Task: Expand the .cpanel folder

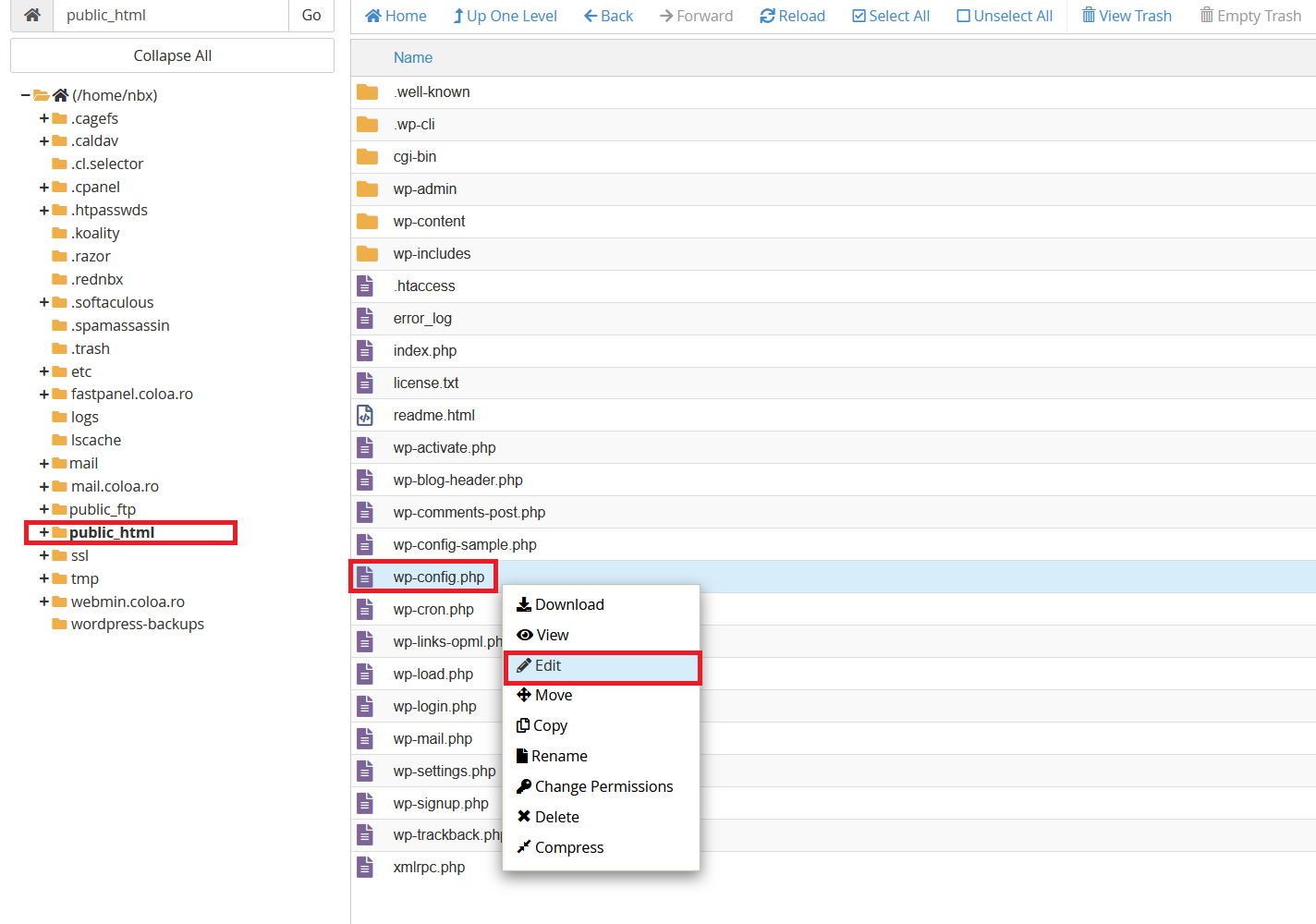Action: [44, 188]
